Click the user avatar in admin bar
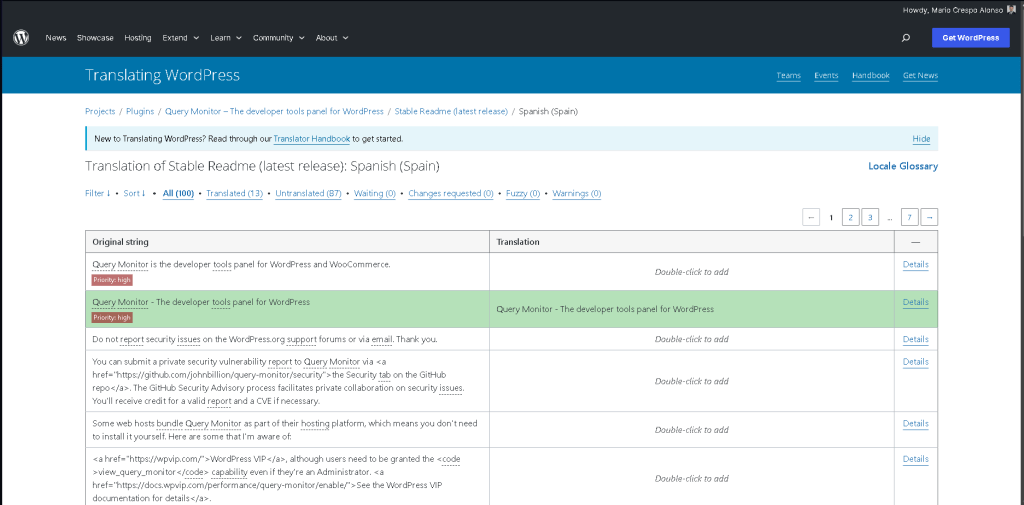 click(x=1012, y=10)
